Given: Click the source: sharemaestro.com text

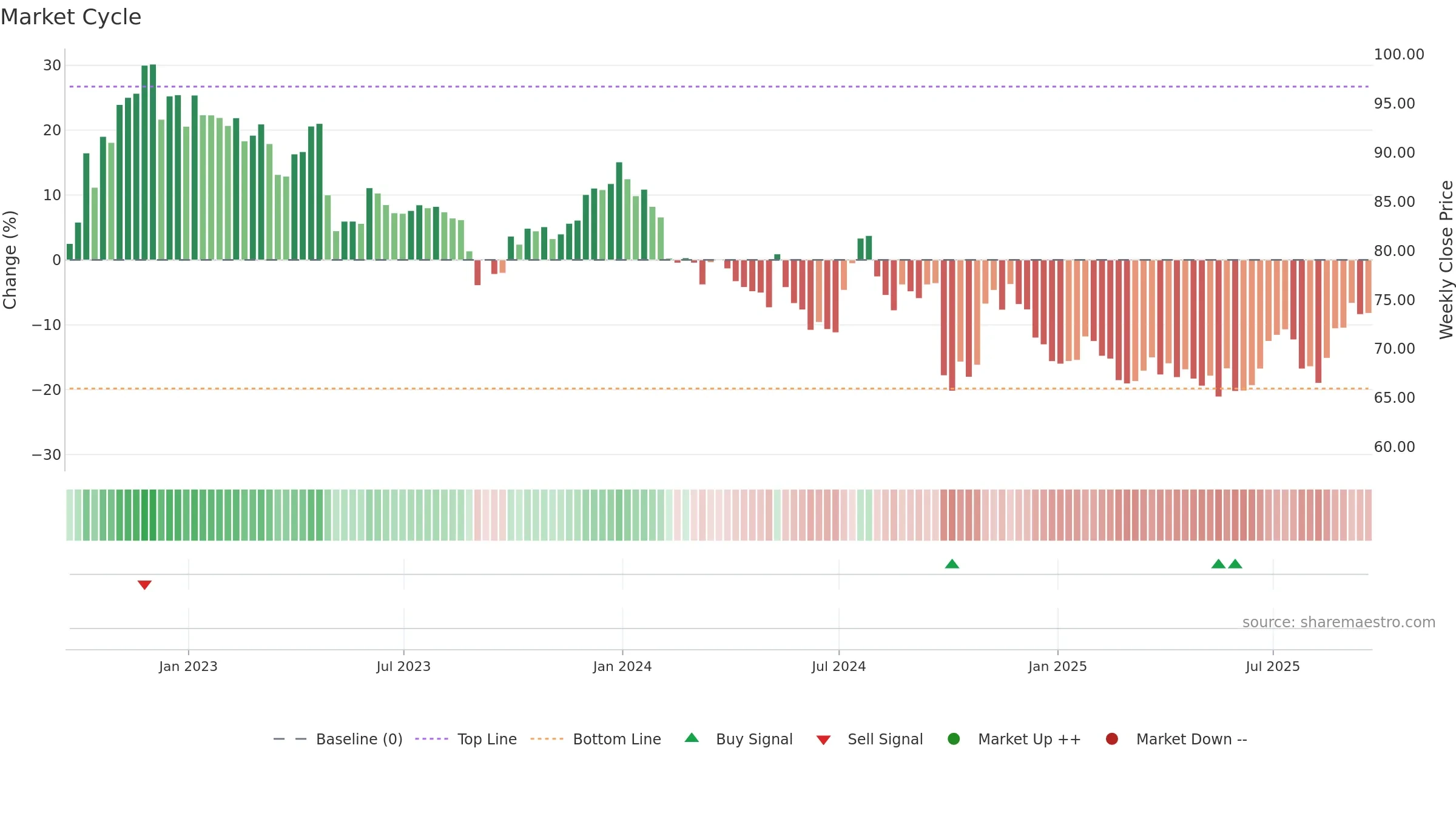Looking at the screenshot, I should pos(1339,622).
